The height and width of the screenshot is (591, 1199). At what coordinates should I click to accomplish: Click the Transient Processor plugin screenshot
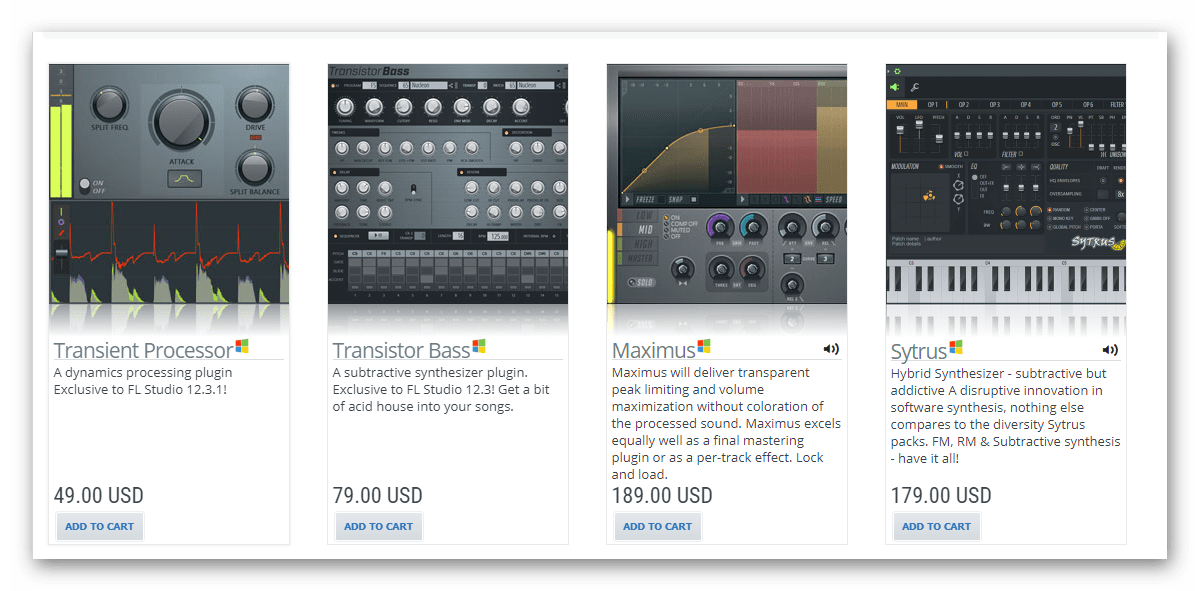tap(169, 183)
